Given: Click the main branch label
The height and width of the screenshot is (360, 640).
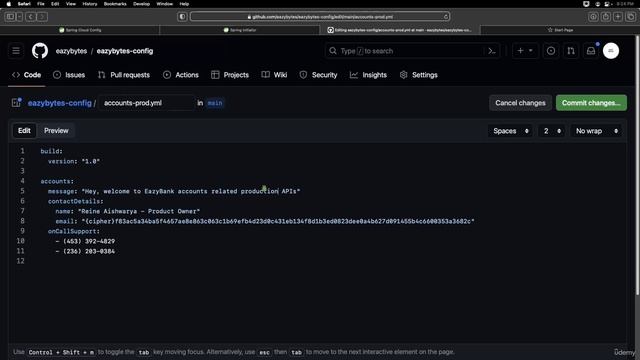Looking at the screenshot, I should [x=215, y=103].
